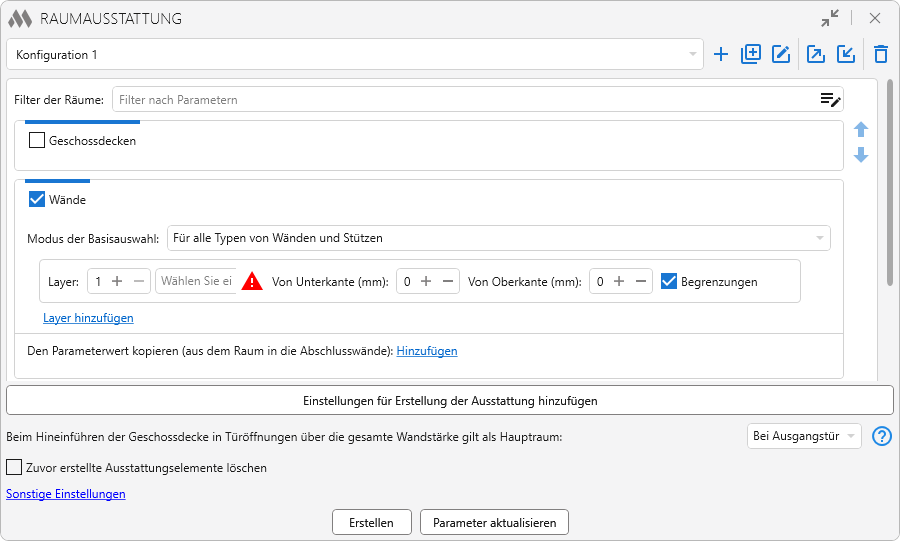Click the duplicate configuration icon
This screenshot has width=900, height=541.
751,55
